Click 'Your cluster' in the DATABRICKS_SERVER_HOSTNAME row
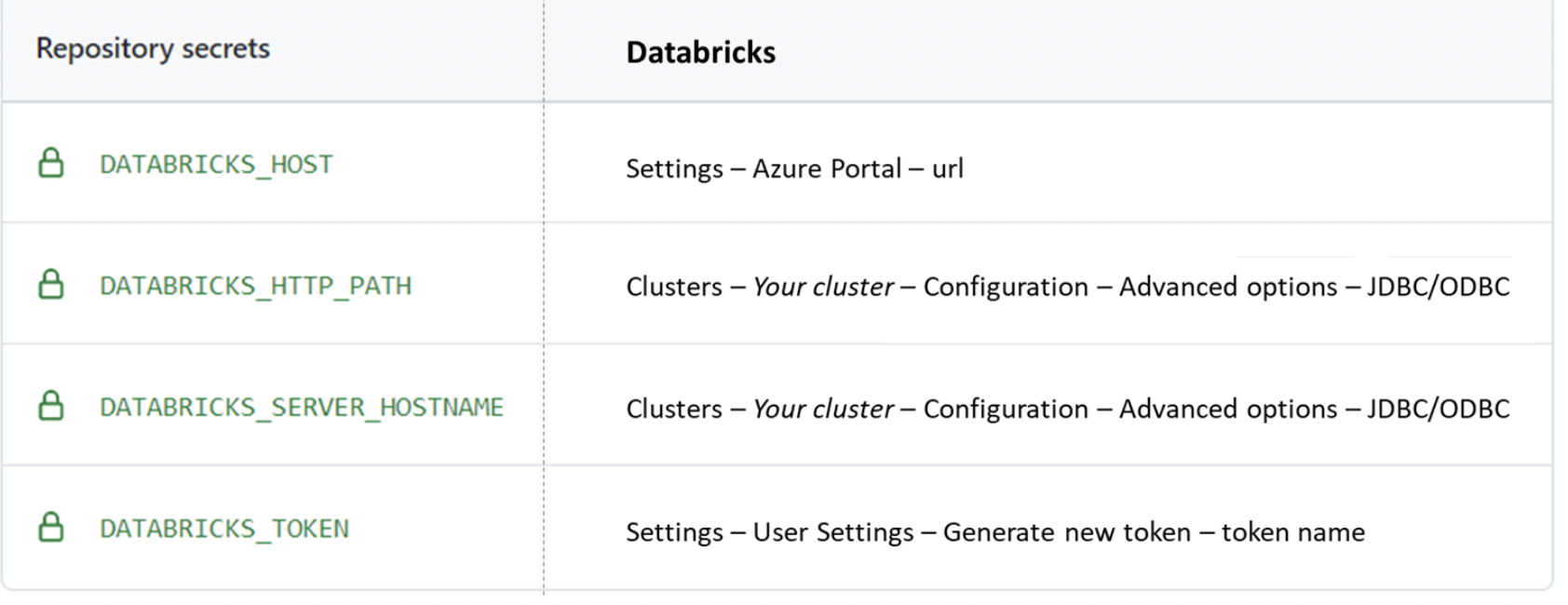Image resolution: width=1568 pixels, height=605 pixels. click(823, 409)
